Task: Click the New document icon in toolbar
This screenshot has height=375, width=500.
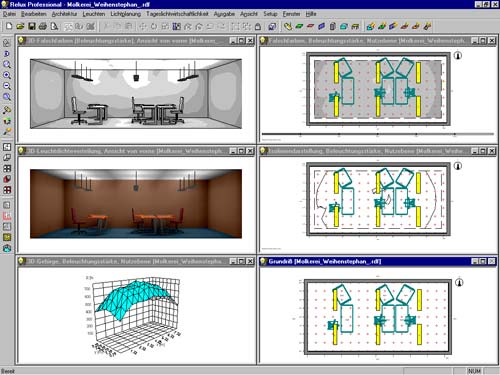Action: pyautogui.click(x=9, y=26)
